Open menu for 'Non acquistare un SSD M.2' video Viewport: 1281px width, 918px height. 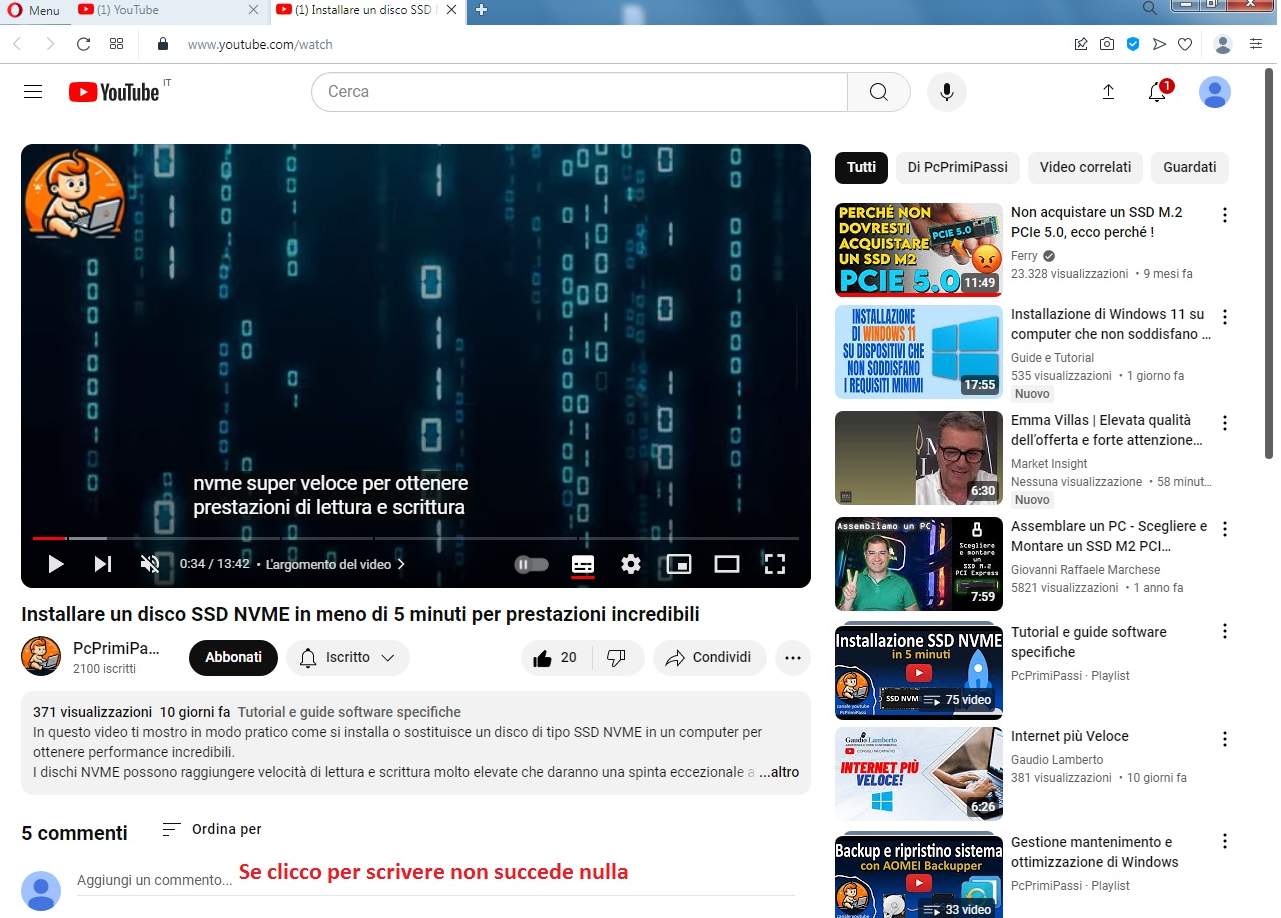coord(1224,215)
